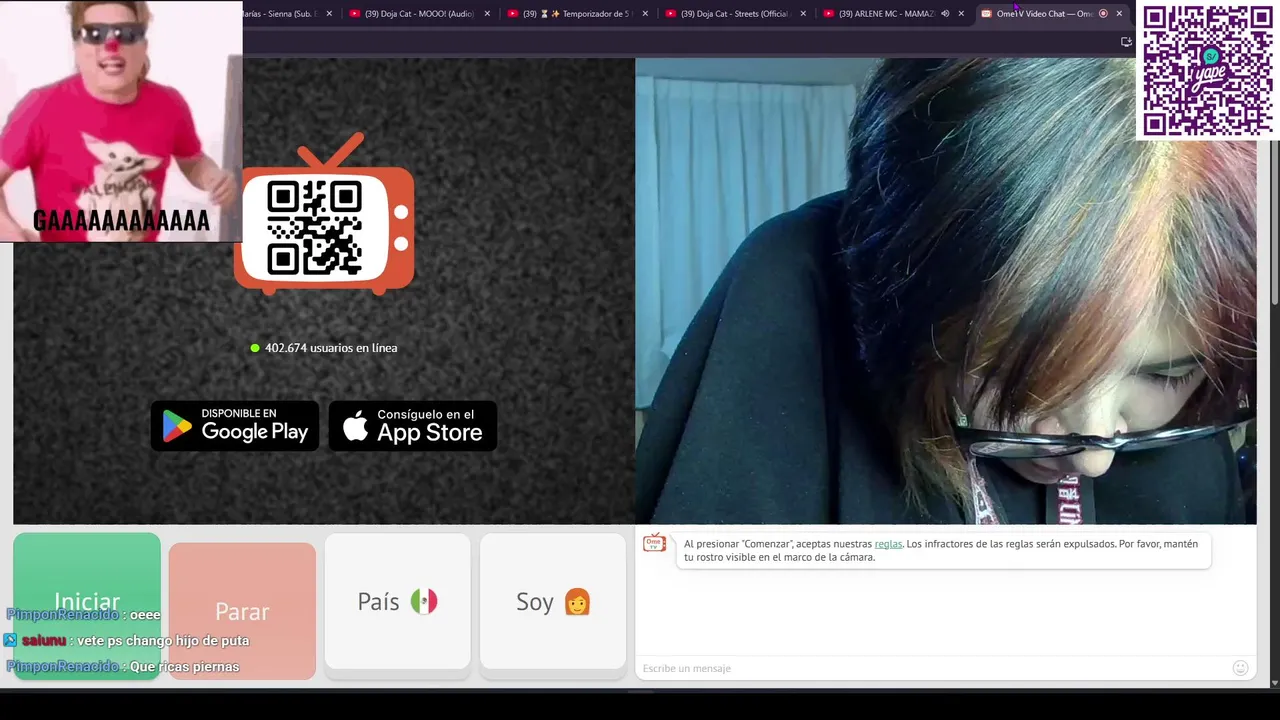Click the Yape QR code overlay
Screen dimensions: 1280x720
(x=1208, y=70)
